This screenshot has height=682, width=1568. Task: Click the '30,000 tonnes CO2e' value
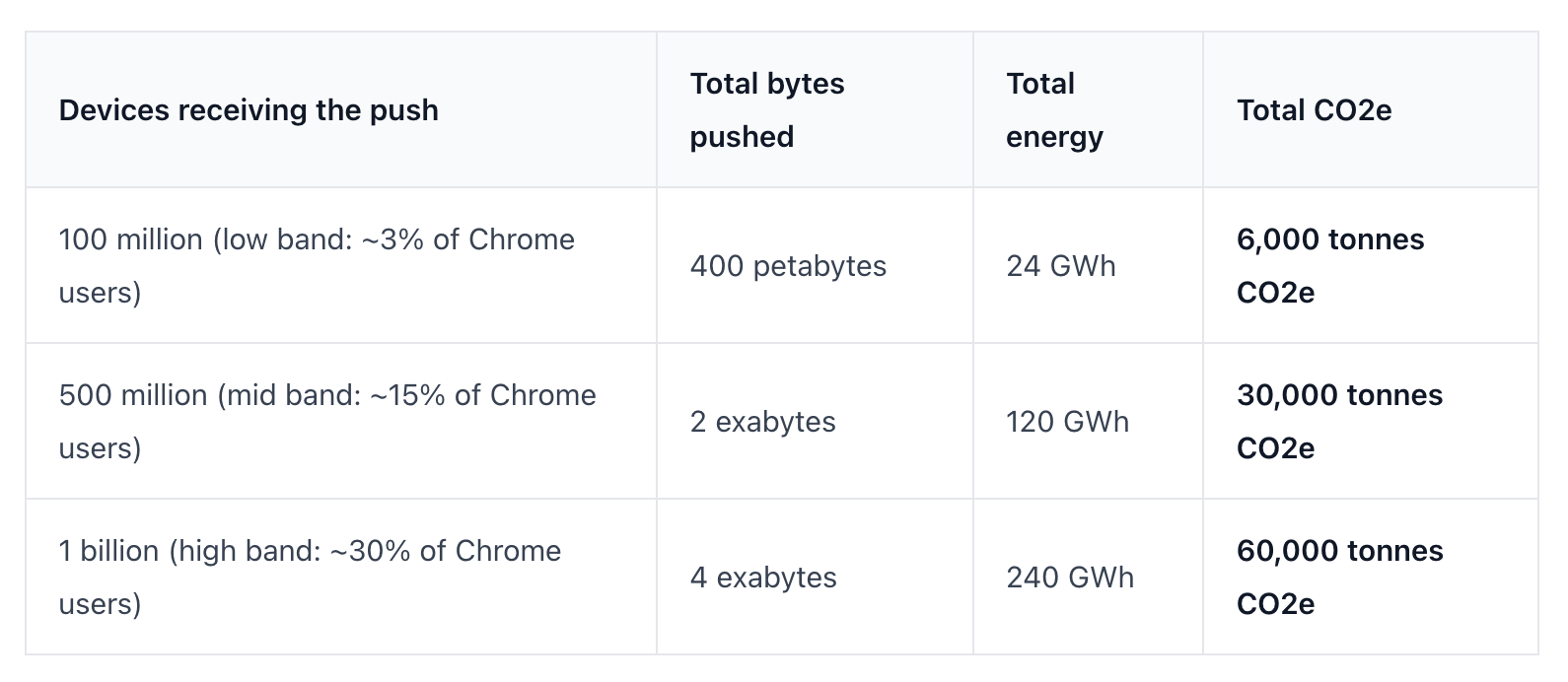point(1339,422)
